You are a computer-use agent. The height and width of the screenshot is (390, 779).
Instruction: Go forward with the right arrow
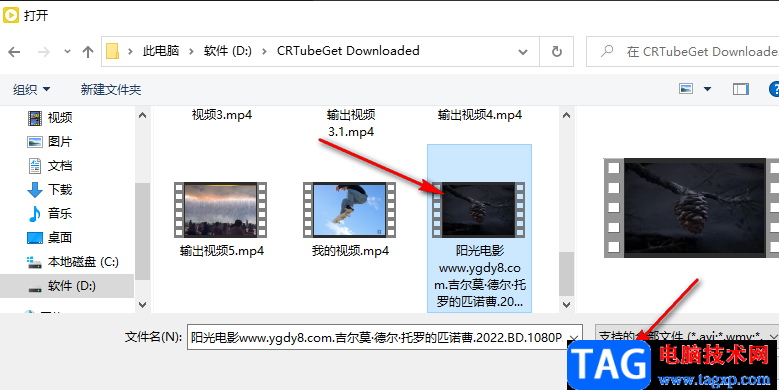[44, 52]
